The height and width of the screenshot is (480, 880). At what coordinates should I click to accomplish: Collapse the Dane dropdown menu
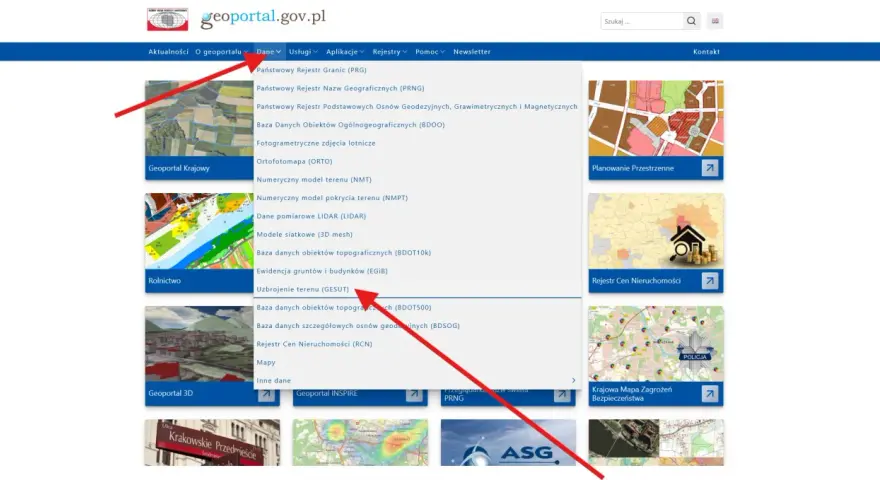[269, 52]
